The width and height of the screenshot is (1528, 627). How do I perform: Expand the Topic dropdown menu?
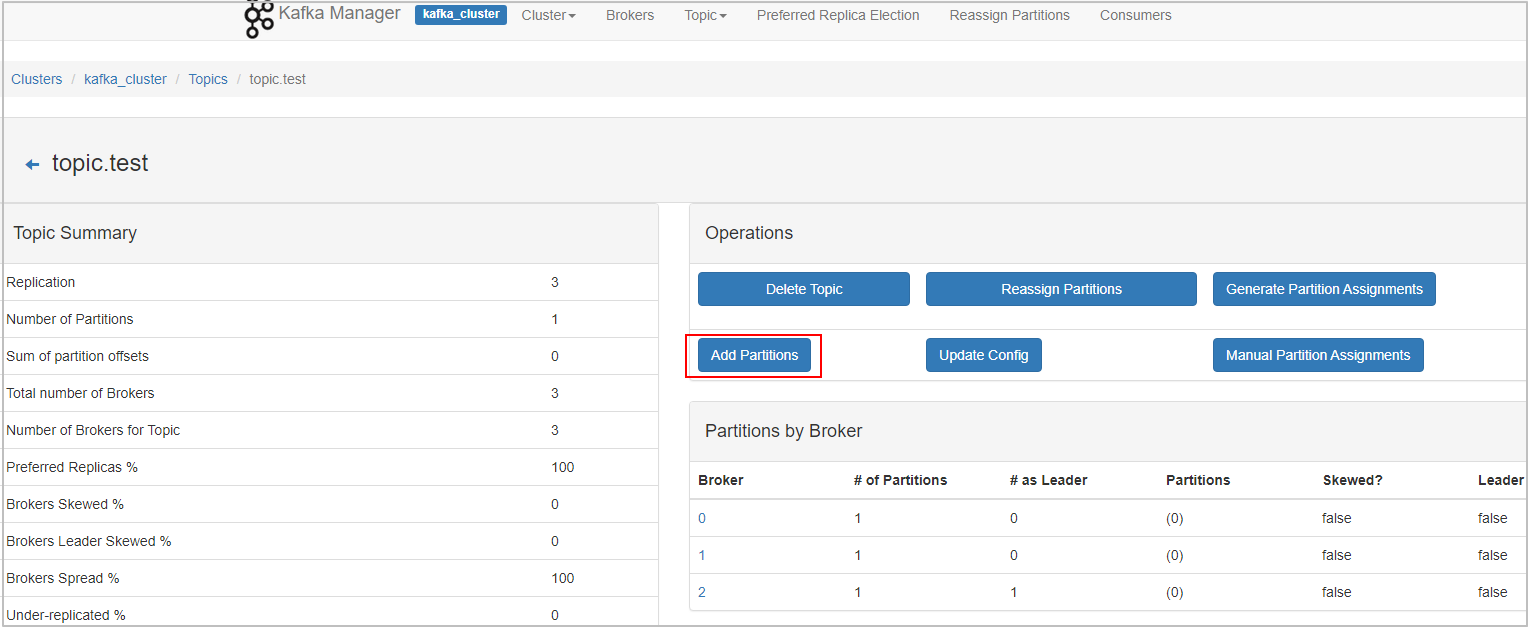click(705, 15)
